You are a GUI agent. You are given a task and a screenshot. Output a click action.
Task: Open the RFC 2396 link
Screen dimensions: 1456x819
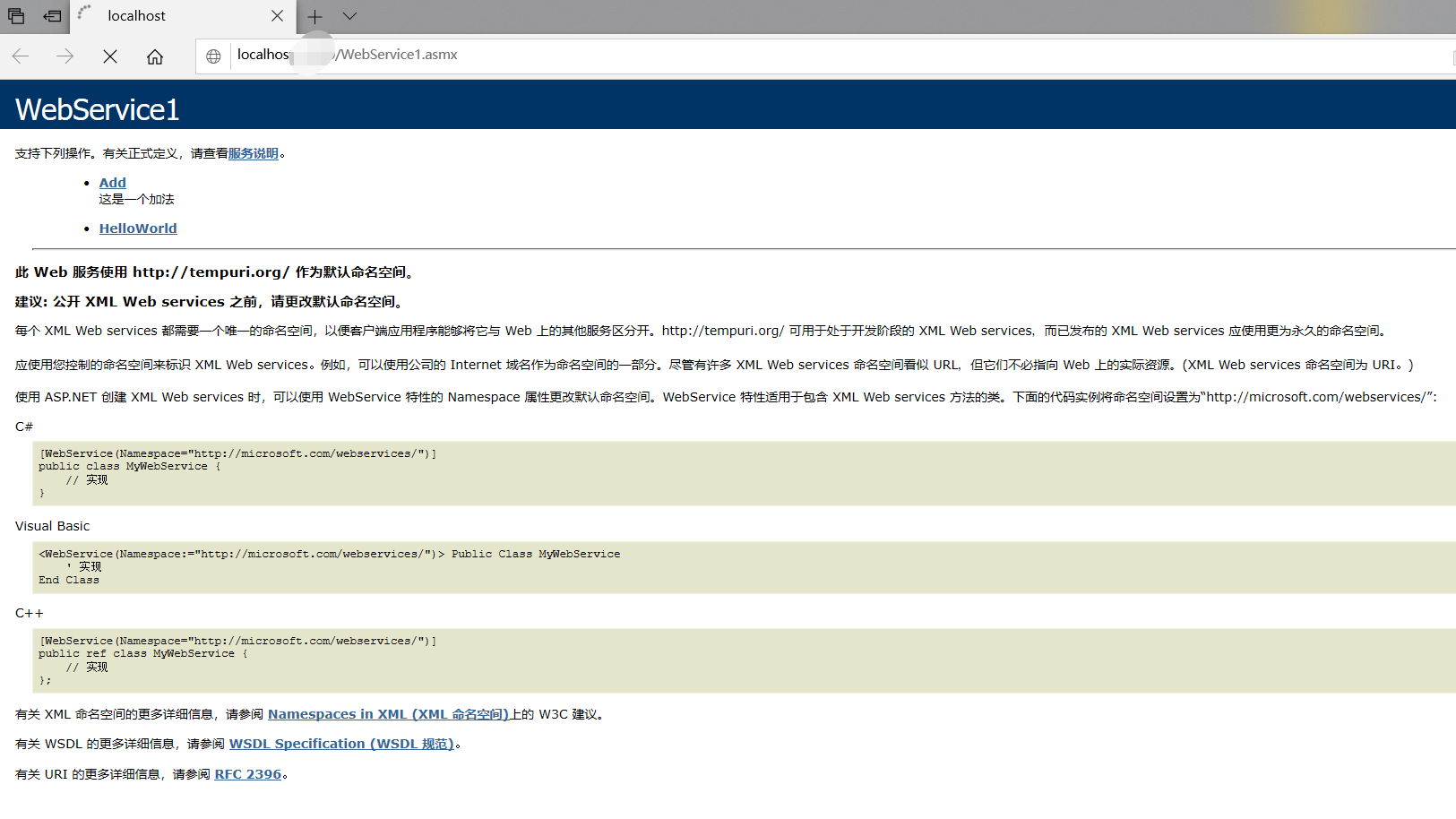(x=248, y=774)
